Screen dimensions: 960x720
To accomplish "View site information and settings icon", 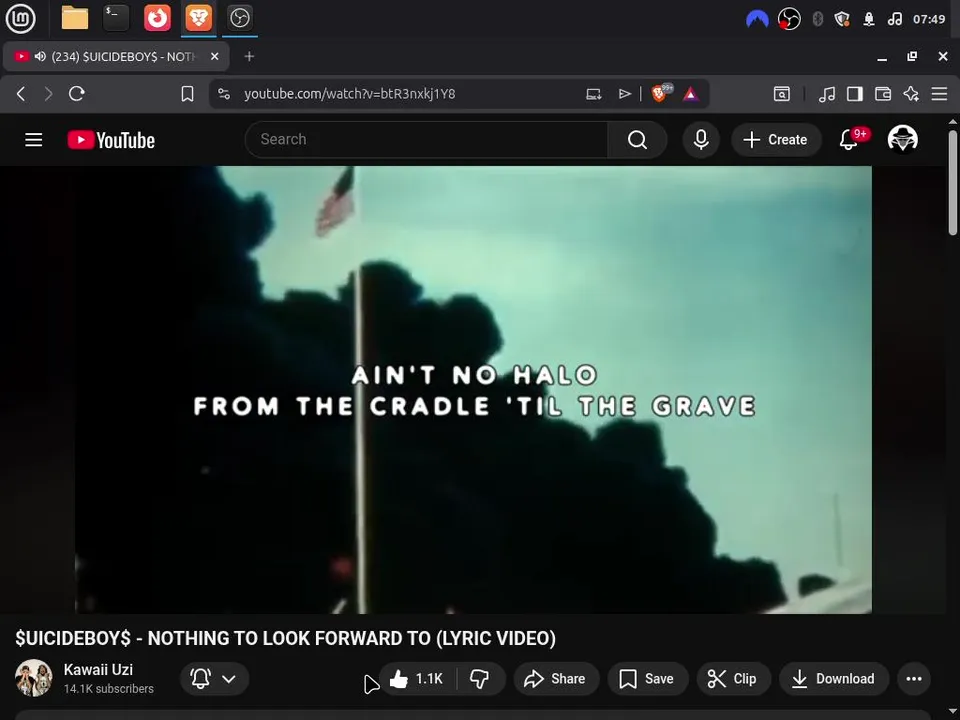I will pos(224,94).
